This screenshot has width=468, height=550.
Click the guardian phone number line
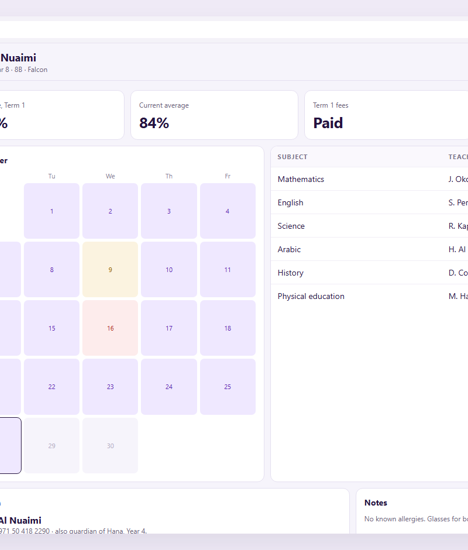click(73, 531)
